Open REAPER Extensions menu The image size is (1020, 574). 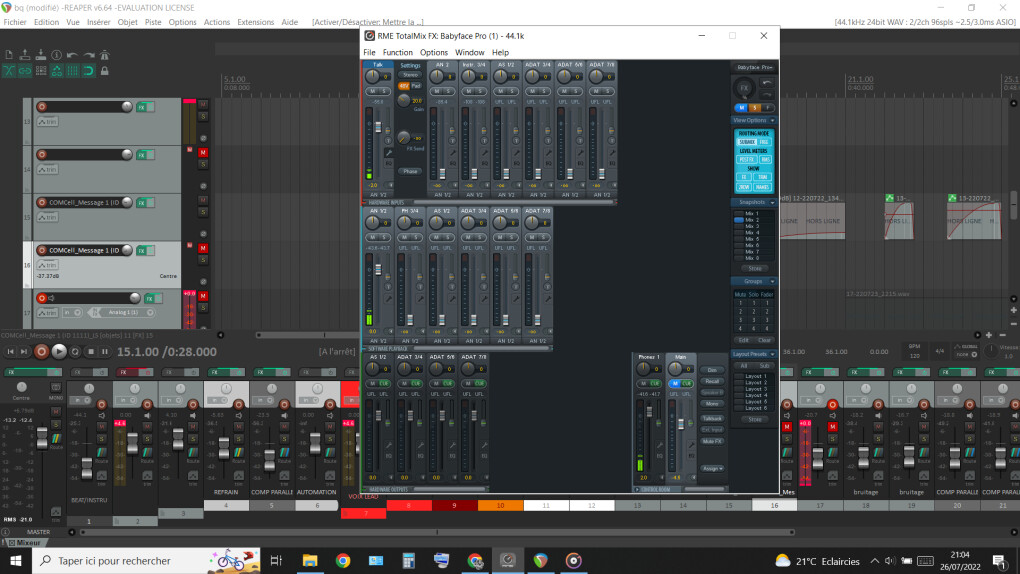[x=256, y=22]
